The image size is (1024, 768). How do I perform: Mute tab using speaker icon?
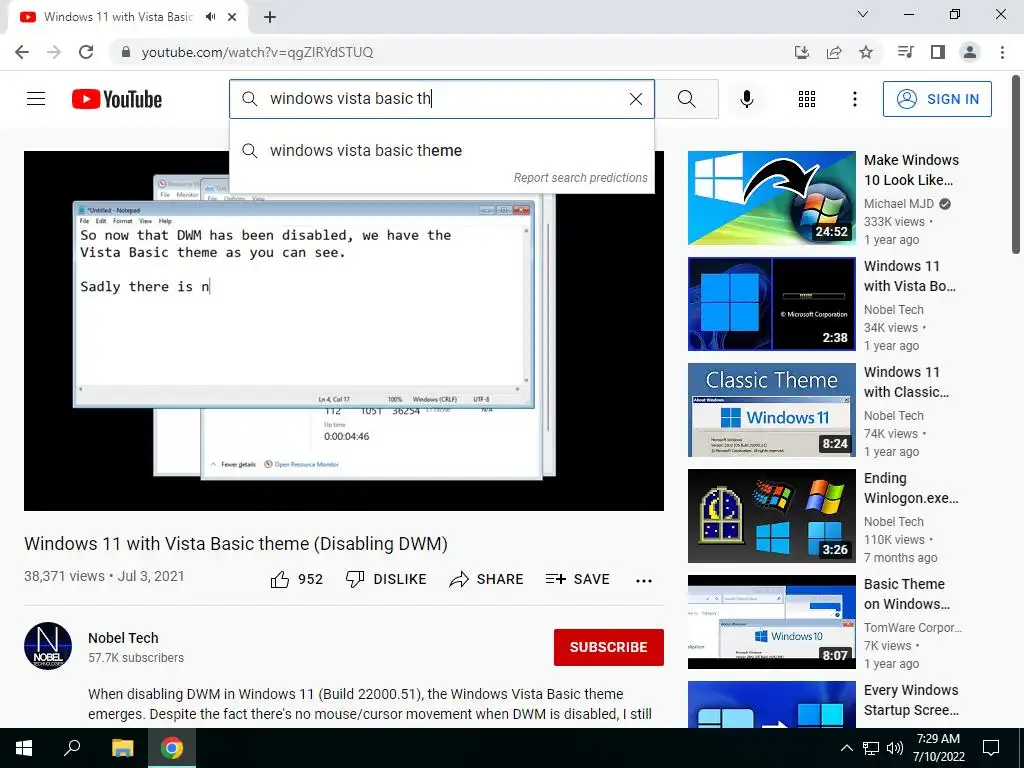click(x=210, y=17)
